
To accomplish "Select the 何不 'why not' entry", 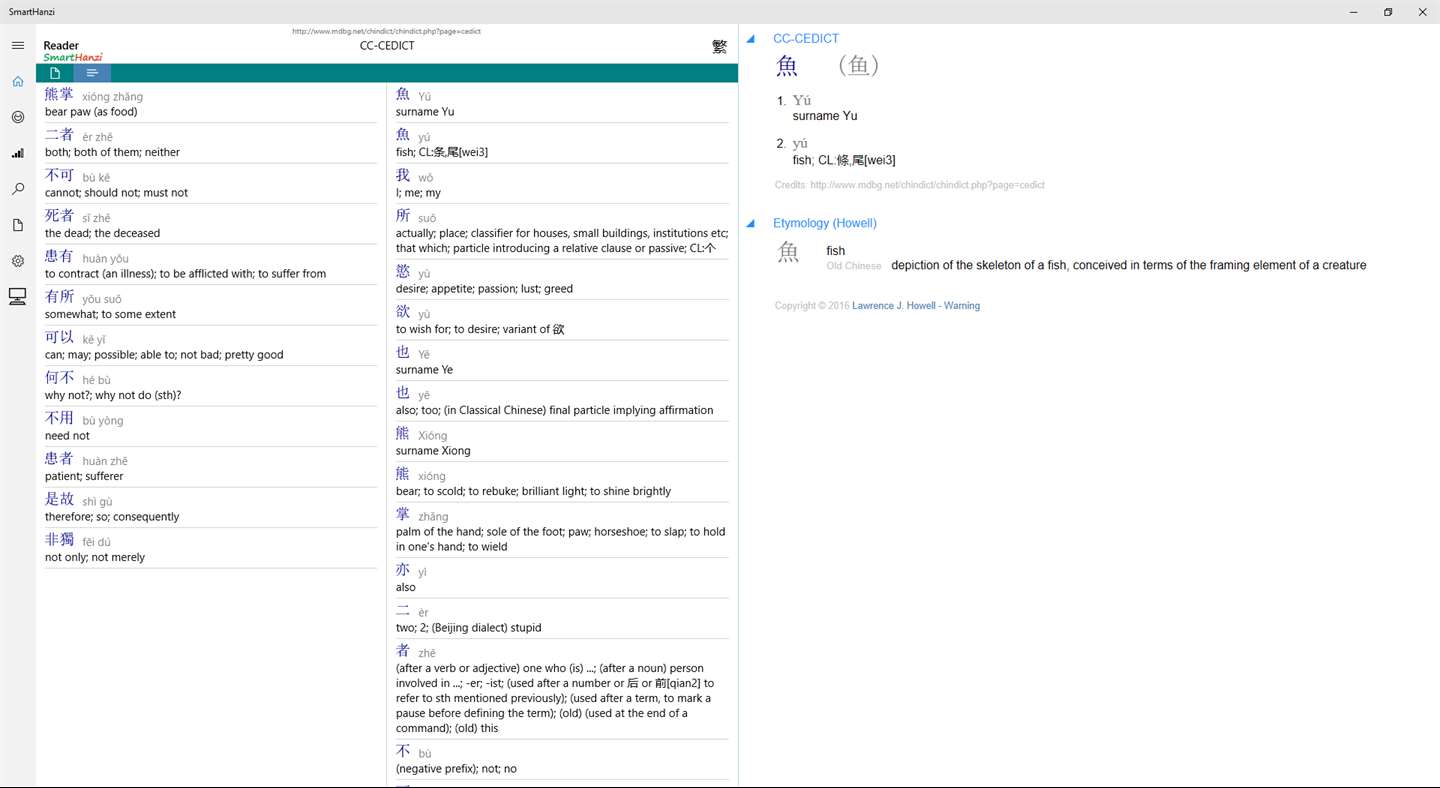I will click(211, 386).
